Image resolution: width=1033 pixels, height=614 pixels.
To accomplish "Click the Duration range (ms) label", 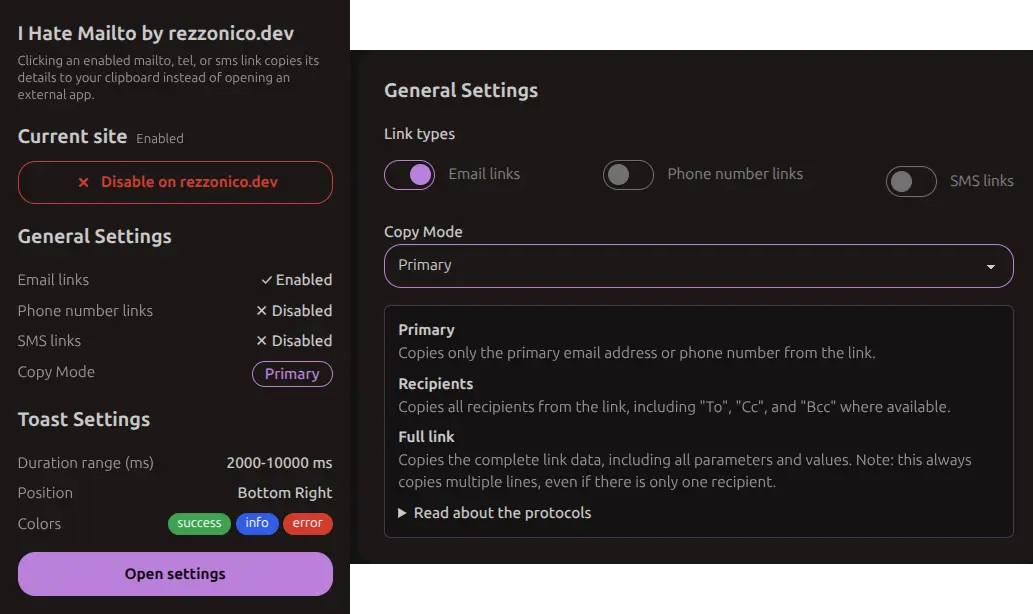I will click(86, 463).
